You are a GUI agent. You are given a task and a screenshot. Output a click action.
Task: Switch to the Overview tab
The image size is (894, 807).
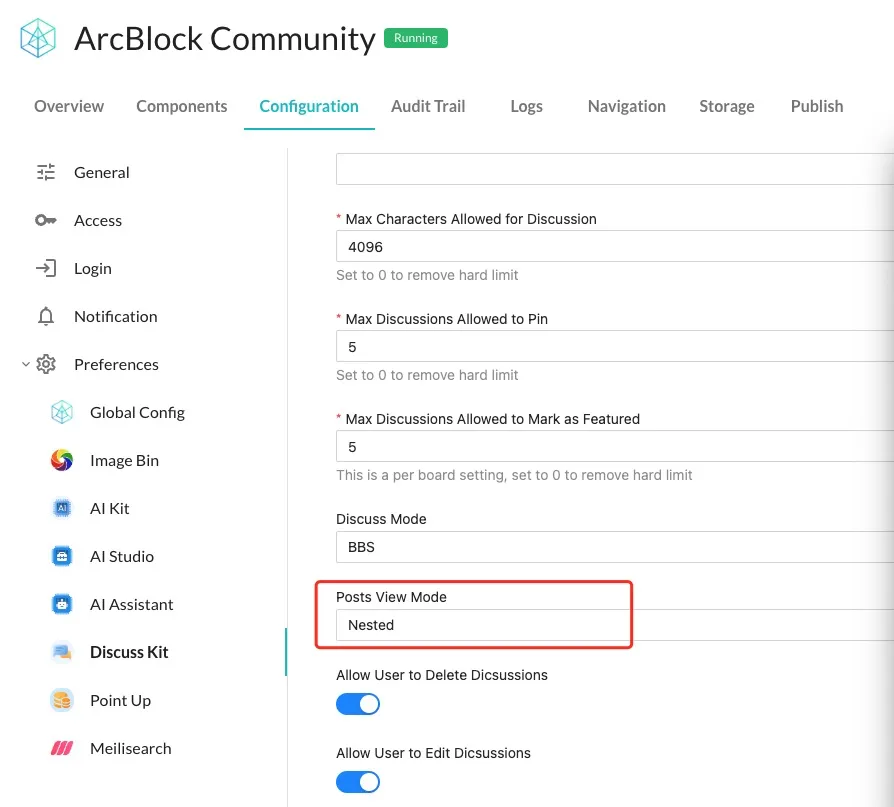pyautogui.click(x=69, y=106)
